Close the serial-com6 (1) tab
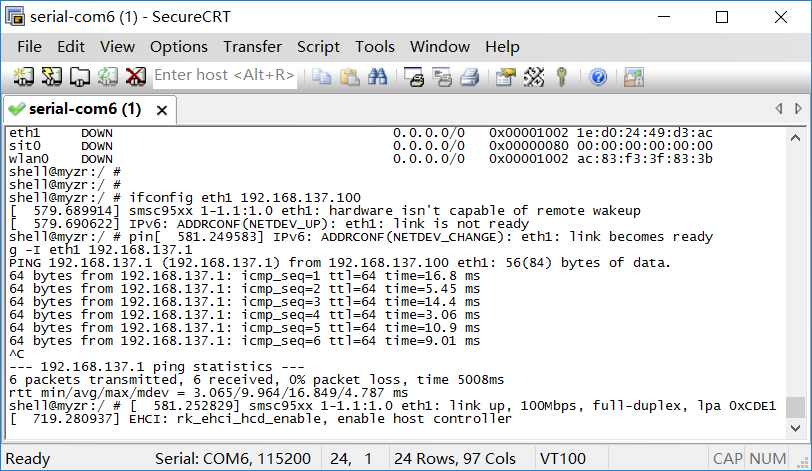This screenshot has width=812, height=471. (x=162, y=110)
